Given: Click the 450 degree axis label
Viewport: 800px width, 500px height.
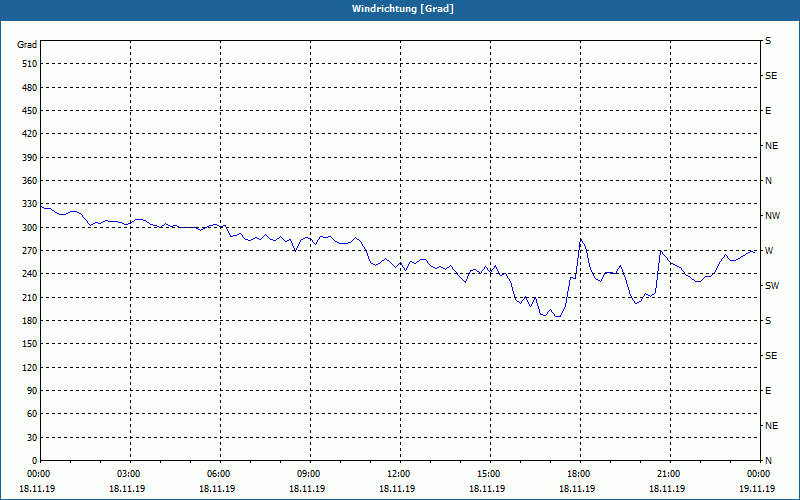Looking at the screenshot, I should pos(30,111).
